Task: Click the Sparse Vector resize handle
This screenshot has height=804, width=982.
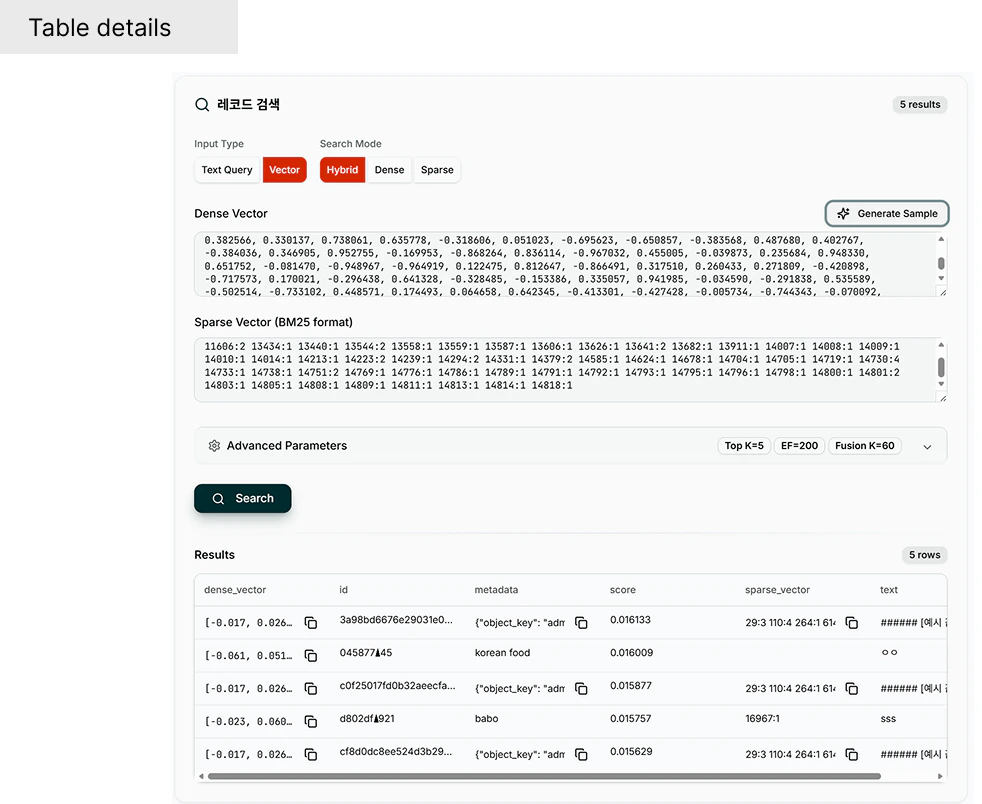Action: [x=943, y=398]
